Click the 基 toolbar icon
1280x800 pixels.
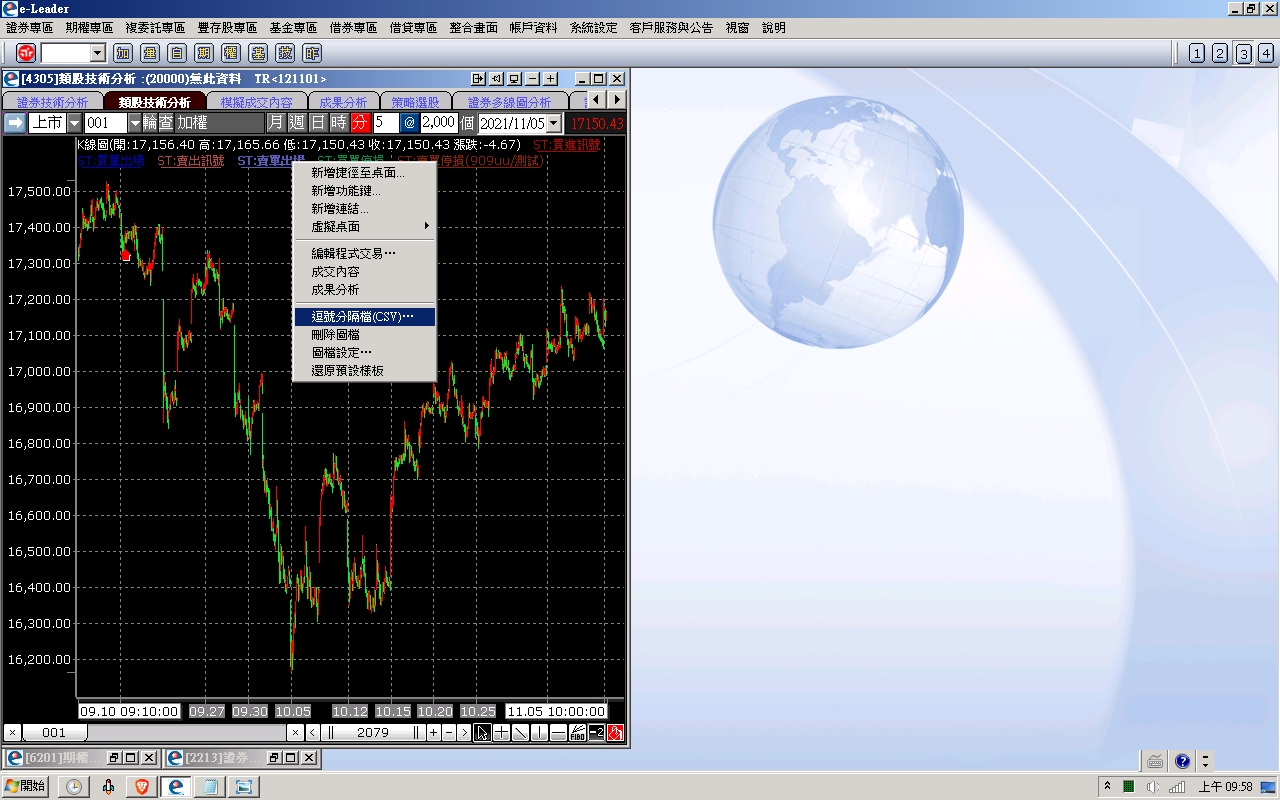pos(259,53)
